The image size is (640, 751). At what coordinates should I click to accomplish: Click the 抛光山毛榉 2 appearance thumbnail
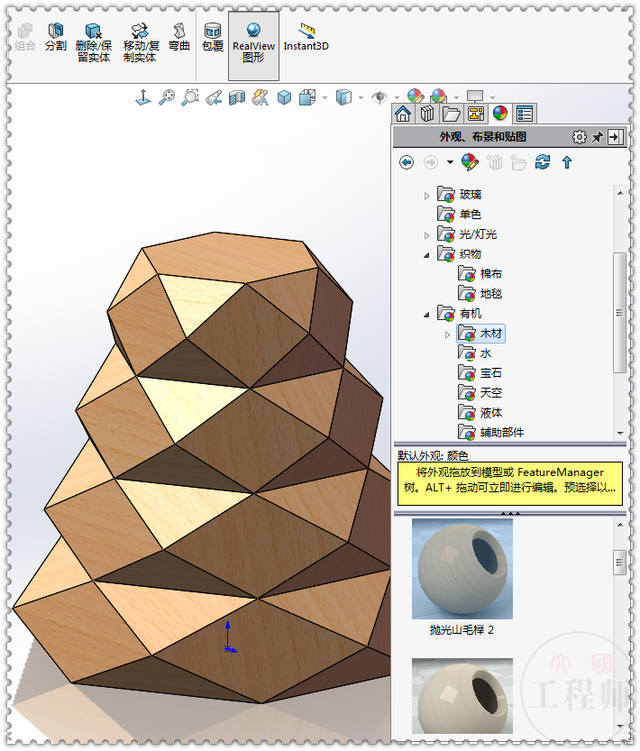[462, 569]
